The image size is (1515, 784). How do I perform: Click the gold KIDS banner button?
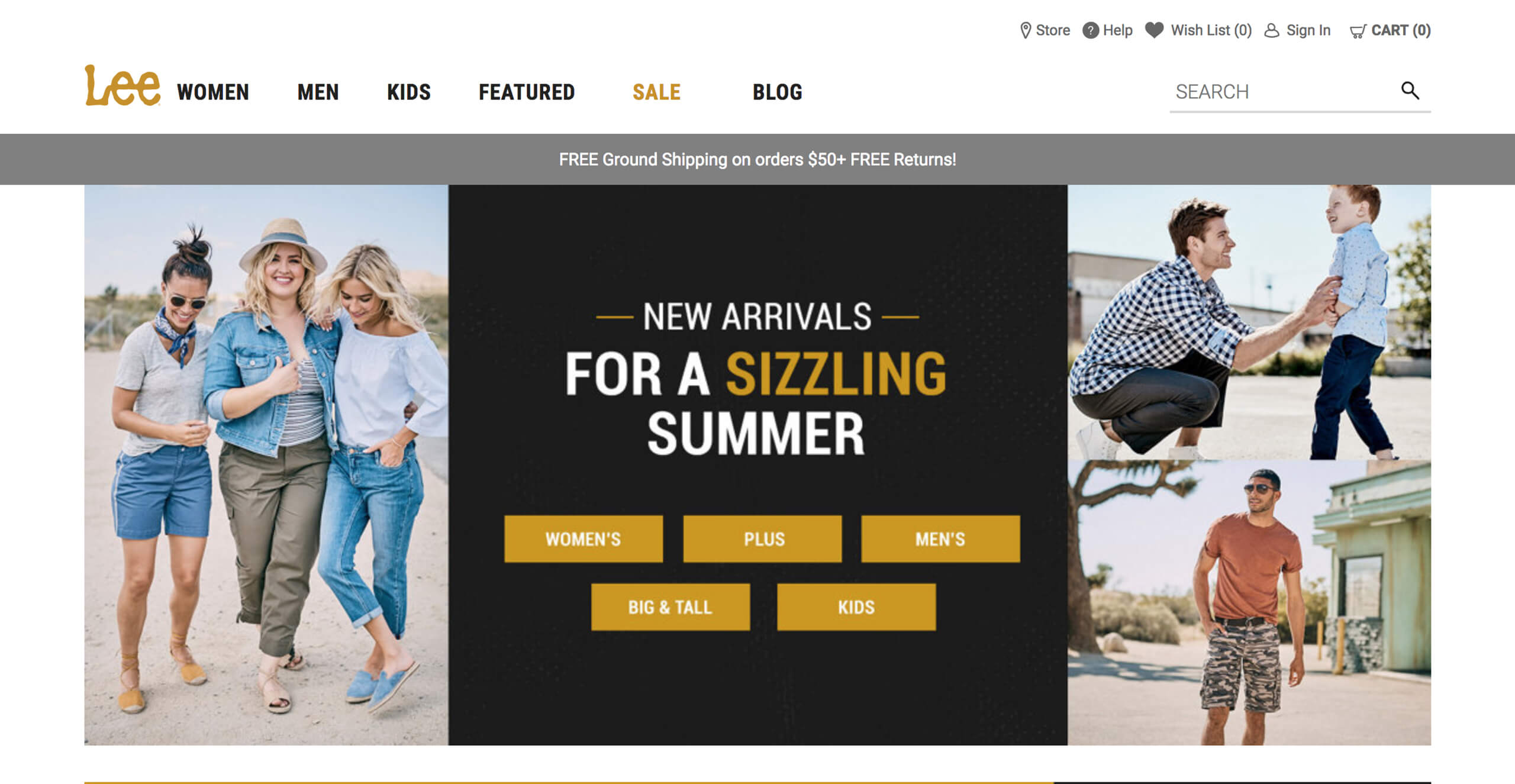tap(856, 607)
